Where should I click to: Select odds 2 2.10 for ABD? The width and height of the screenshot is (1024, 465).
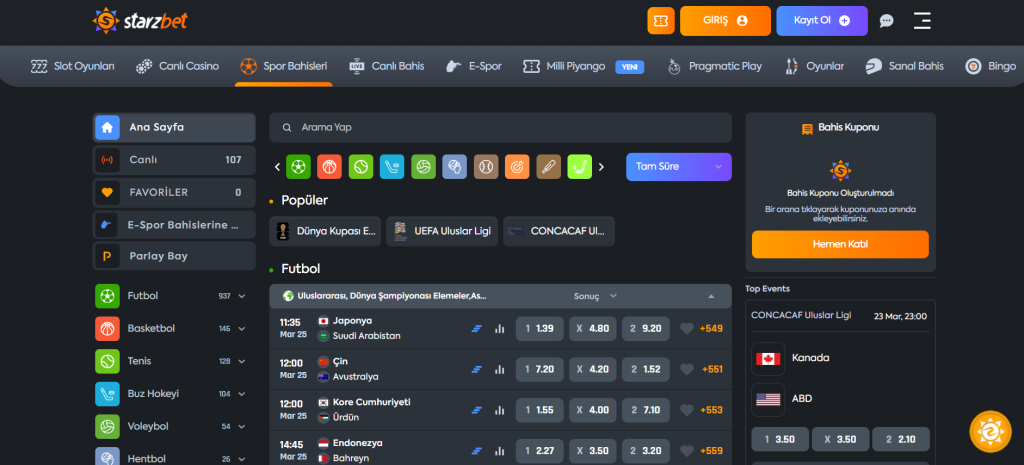point(901,439)
